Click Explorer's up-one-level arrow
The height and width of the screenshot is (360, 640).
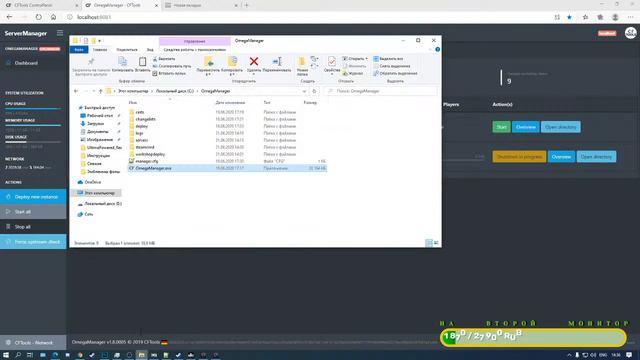click(x=100, y=91)
